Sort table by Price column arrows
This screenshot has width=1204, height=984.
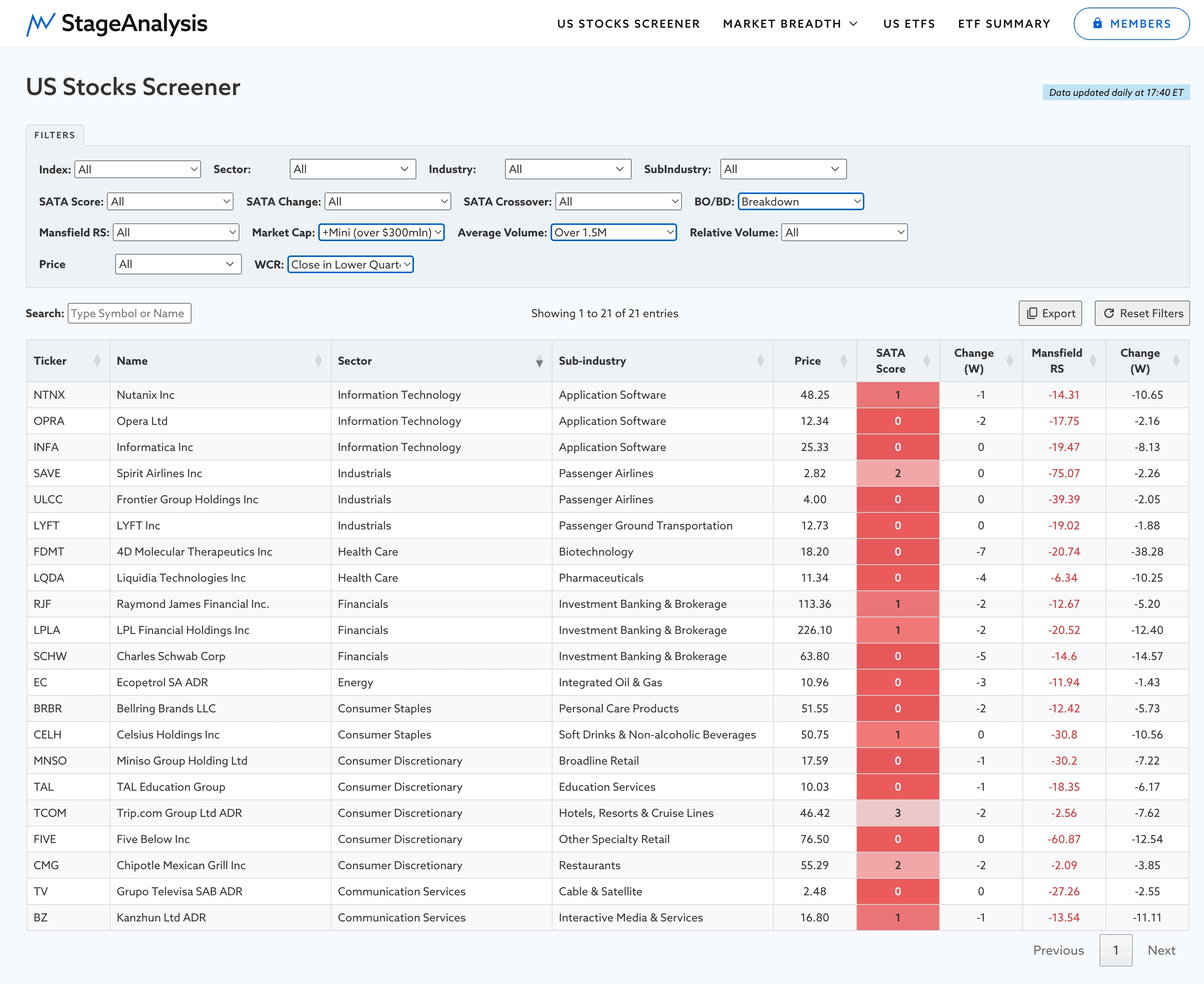tap(843, 360)
